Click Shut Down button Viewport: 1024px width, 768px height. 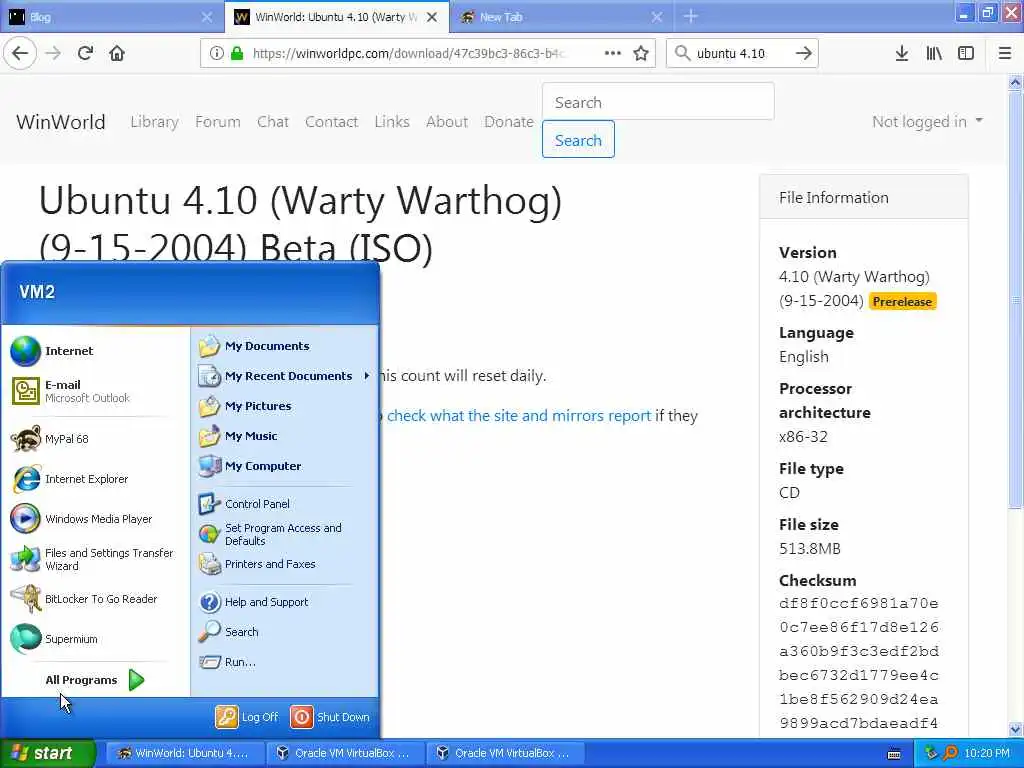[330, 717]
